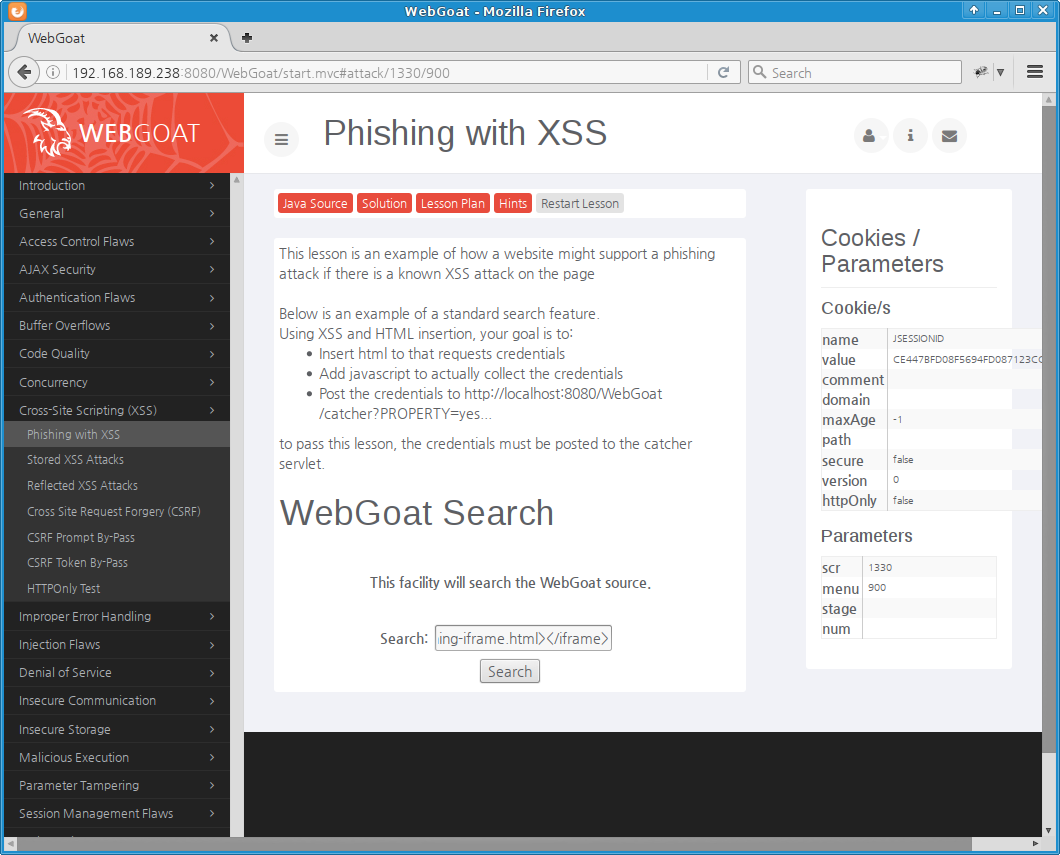Open the Stored XSS Attacks lesson

117,460
